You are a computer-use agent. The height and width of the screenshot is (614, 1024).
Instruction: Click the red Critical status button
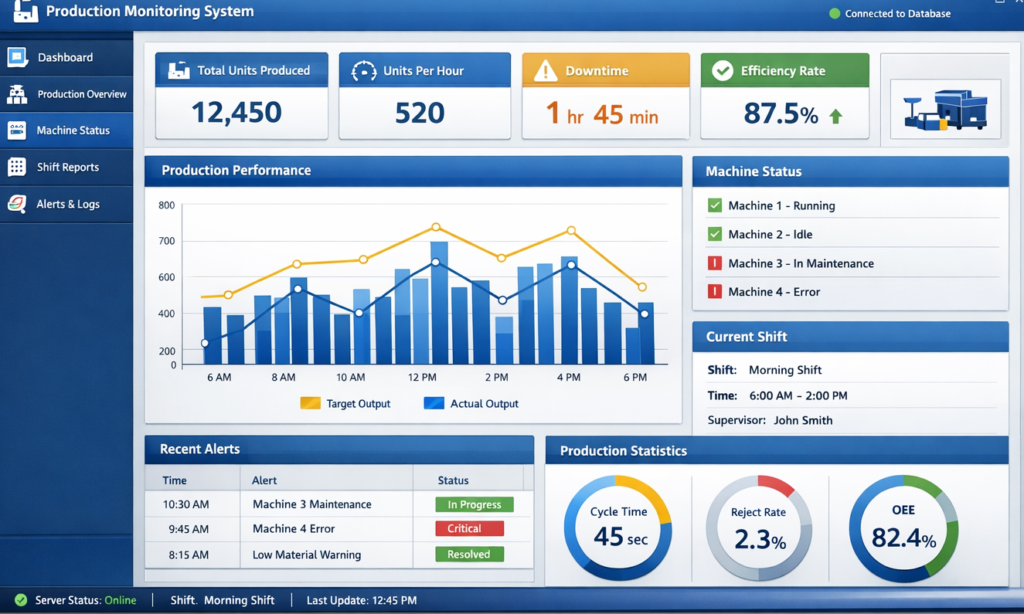click(469, 529)
